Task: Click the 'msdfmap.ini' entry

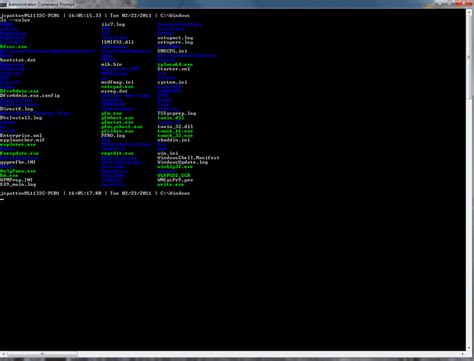Action: click(x=117, y=82)
